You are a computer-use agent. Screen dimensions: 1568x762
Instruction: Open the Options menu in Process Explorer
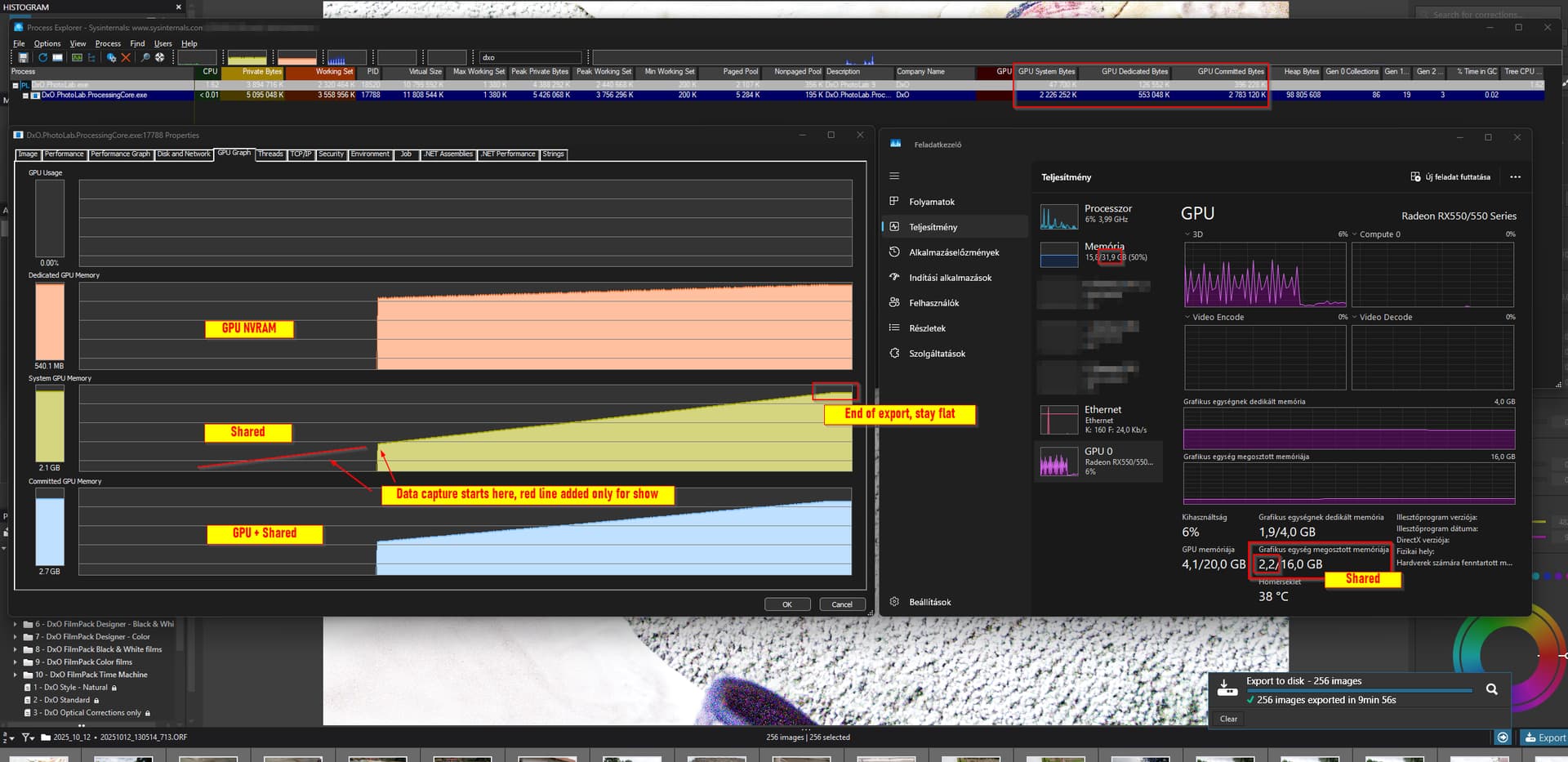coord(47,44)
